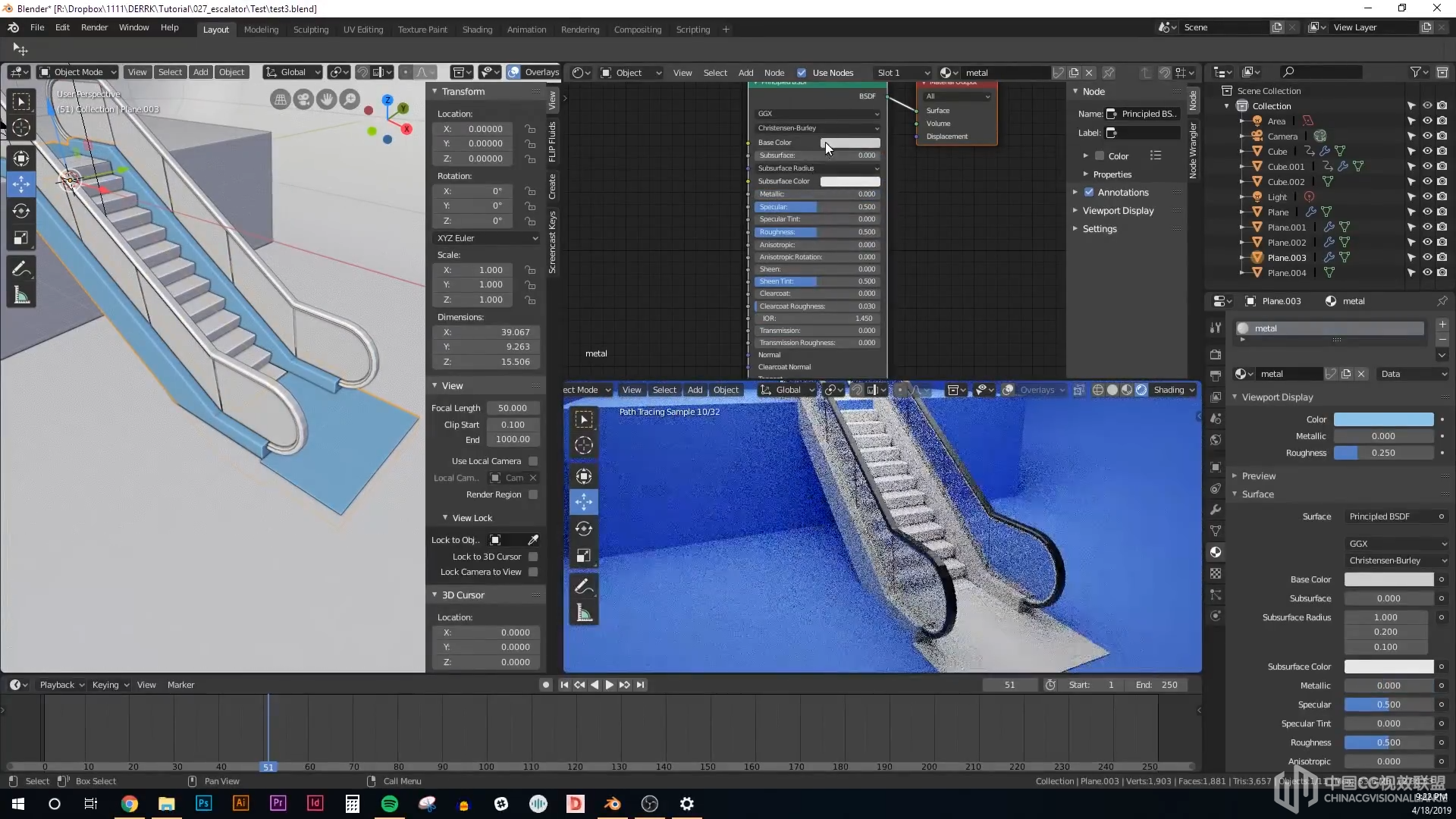This screenshot has width=1456, height=819.
Task: Enable Lock Camera to View checkbox
Action: click(x=533, y=572)
